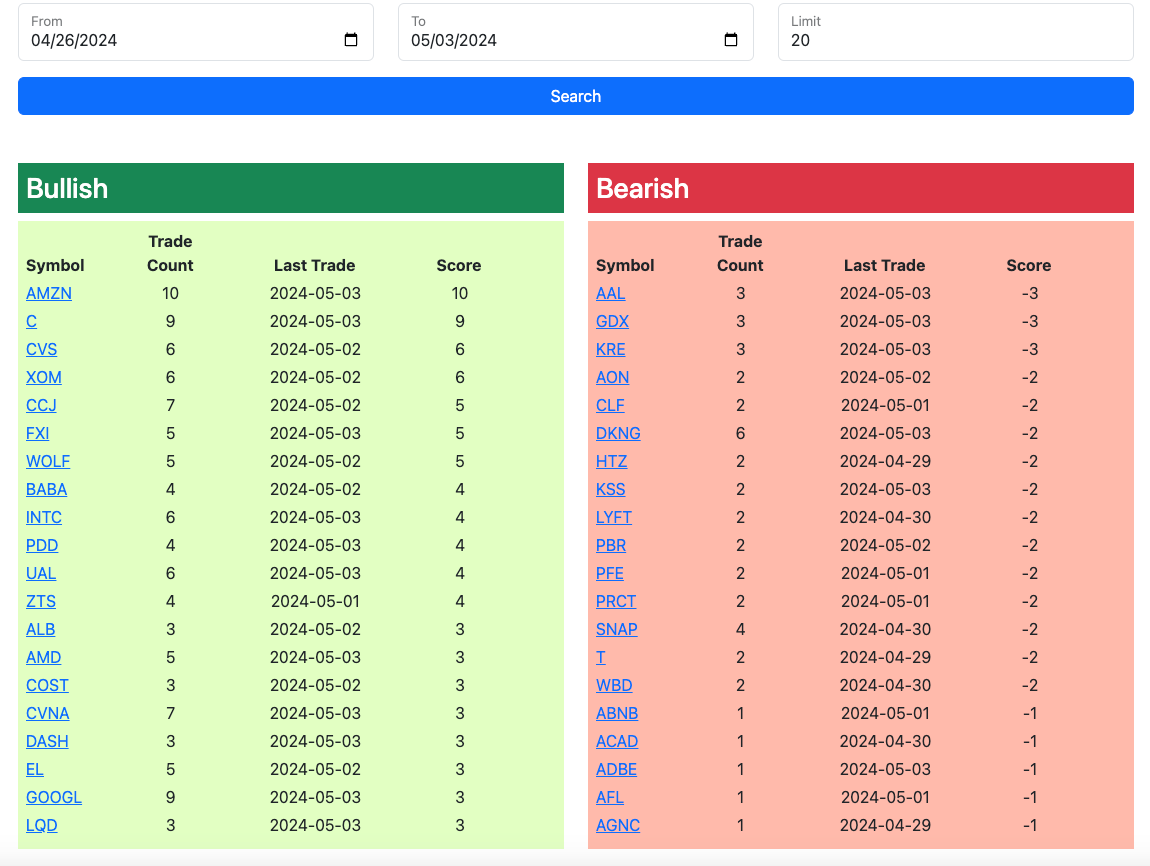Screen dimensions: 1150x866
Task: Open the KSS symbol link
Action: (x=610, y=489)
